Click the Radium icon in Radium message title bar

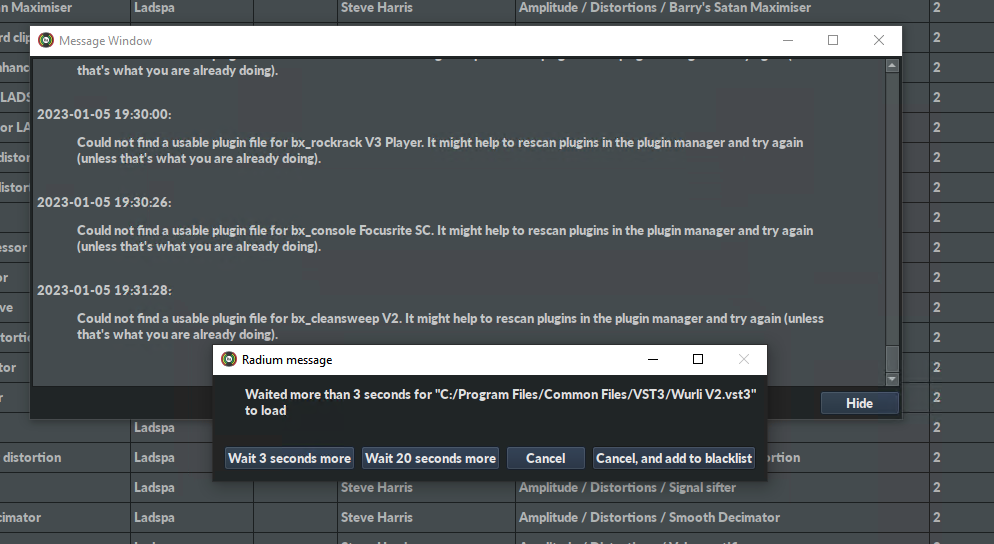229,360
